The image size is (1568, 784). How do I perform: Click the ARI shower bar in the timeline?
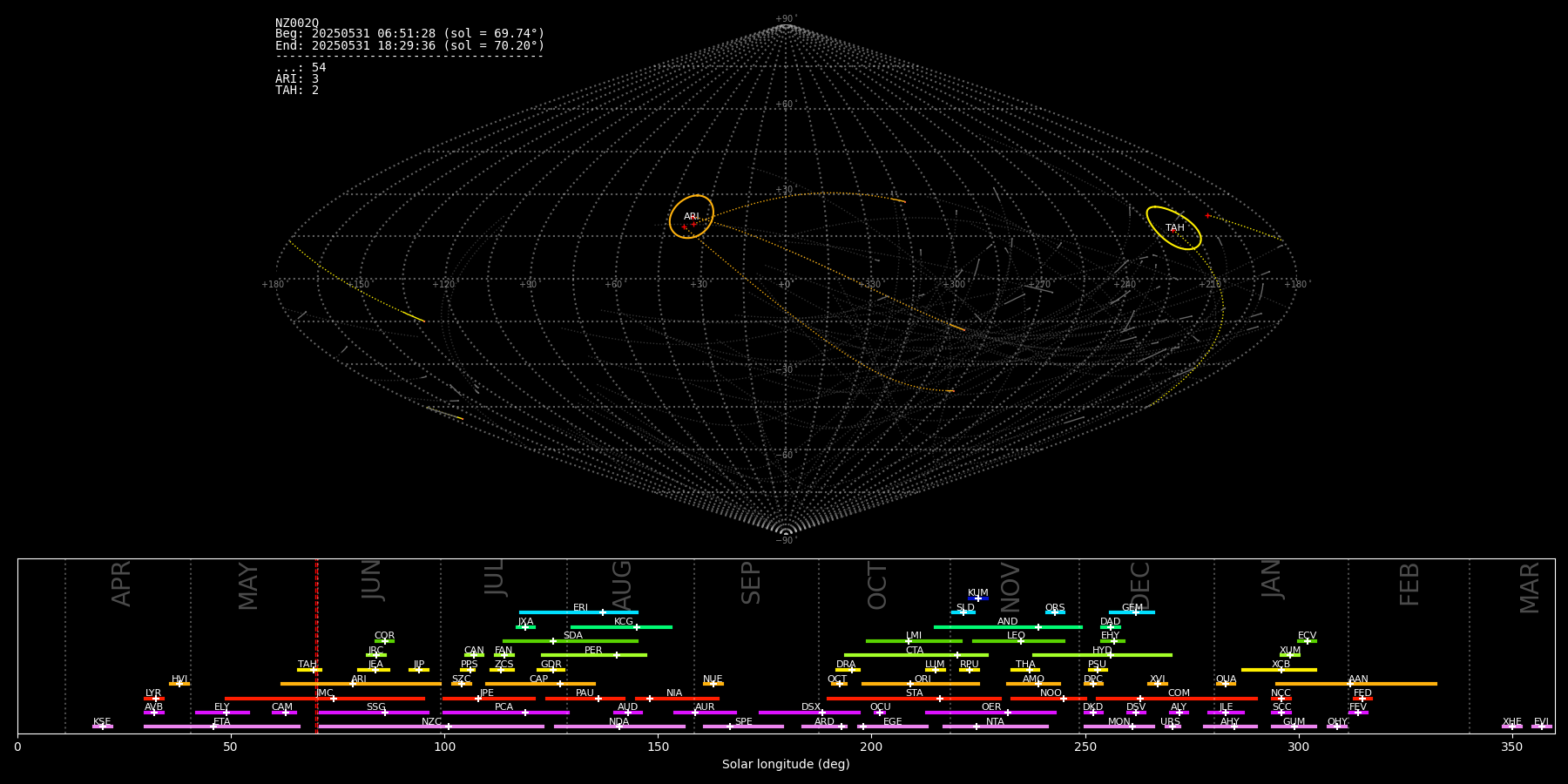click(x=361, y=684)
